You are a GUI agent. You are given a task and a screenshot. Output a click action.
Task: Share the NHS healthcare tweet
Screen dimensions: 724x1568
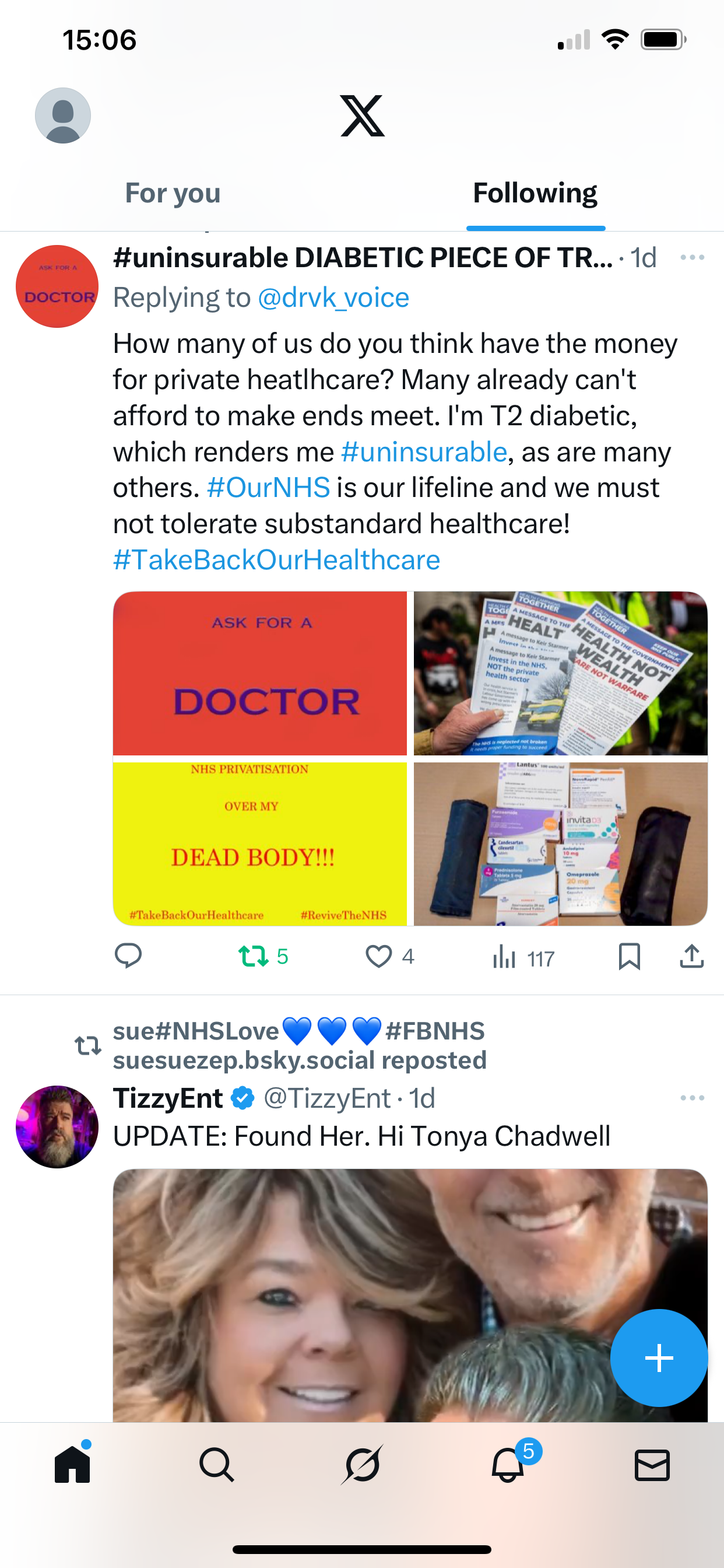[x=692, y=956]
